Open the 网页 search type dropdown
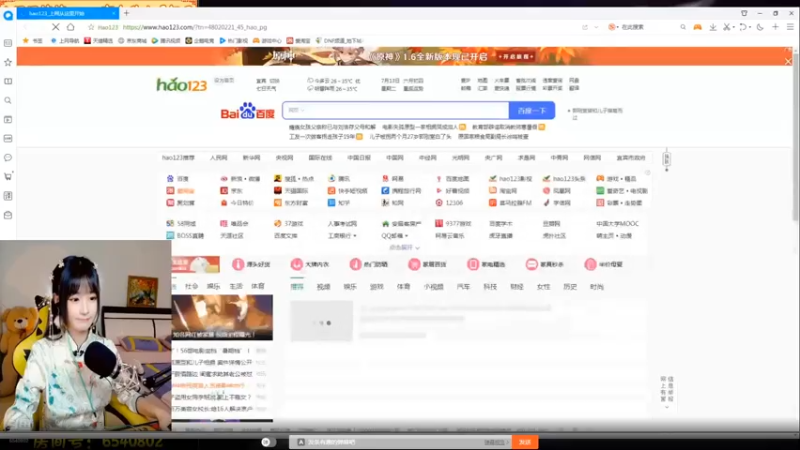This screenshot has height=450, width=800. click(296, 110)
